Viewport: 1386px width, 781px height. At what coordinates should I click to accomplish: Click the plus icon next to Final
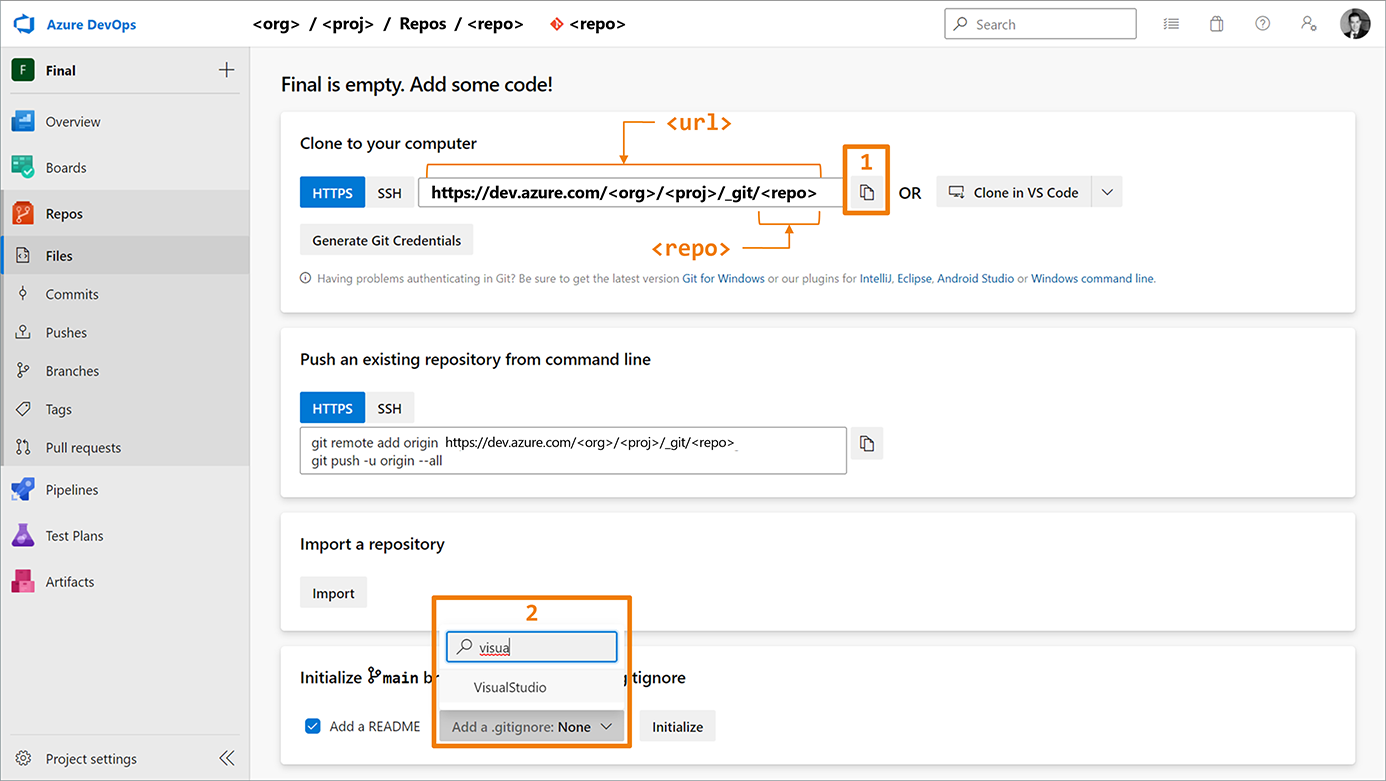pyautogui.click(x=227, y=70)
